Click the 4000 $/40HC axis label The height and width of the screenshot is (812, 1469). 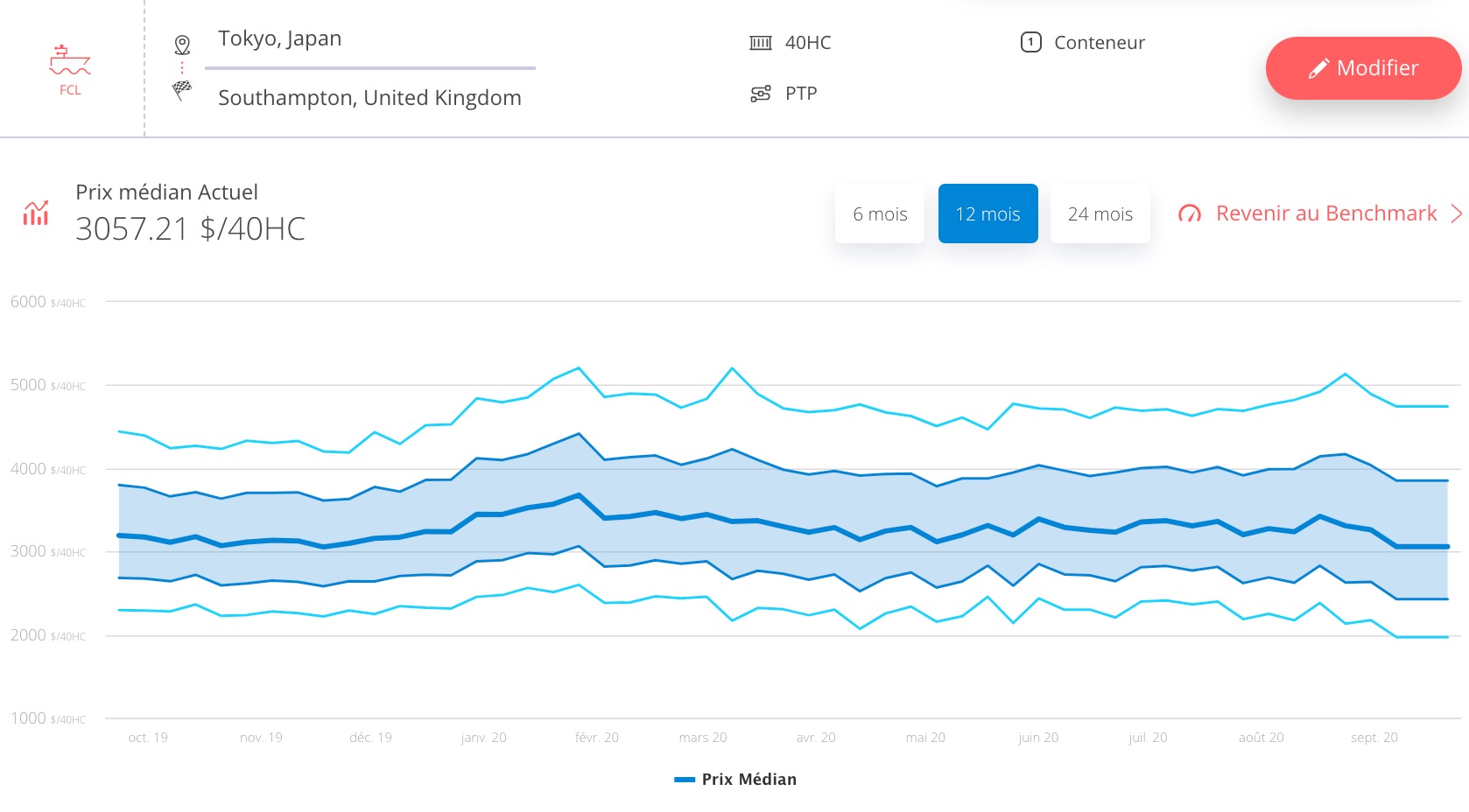pyautogui.click(x=48, y=469)
